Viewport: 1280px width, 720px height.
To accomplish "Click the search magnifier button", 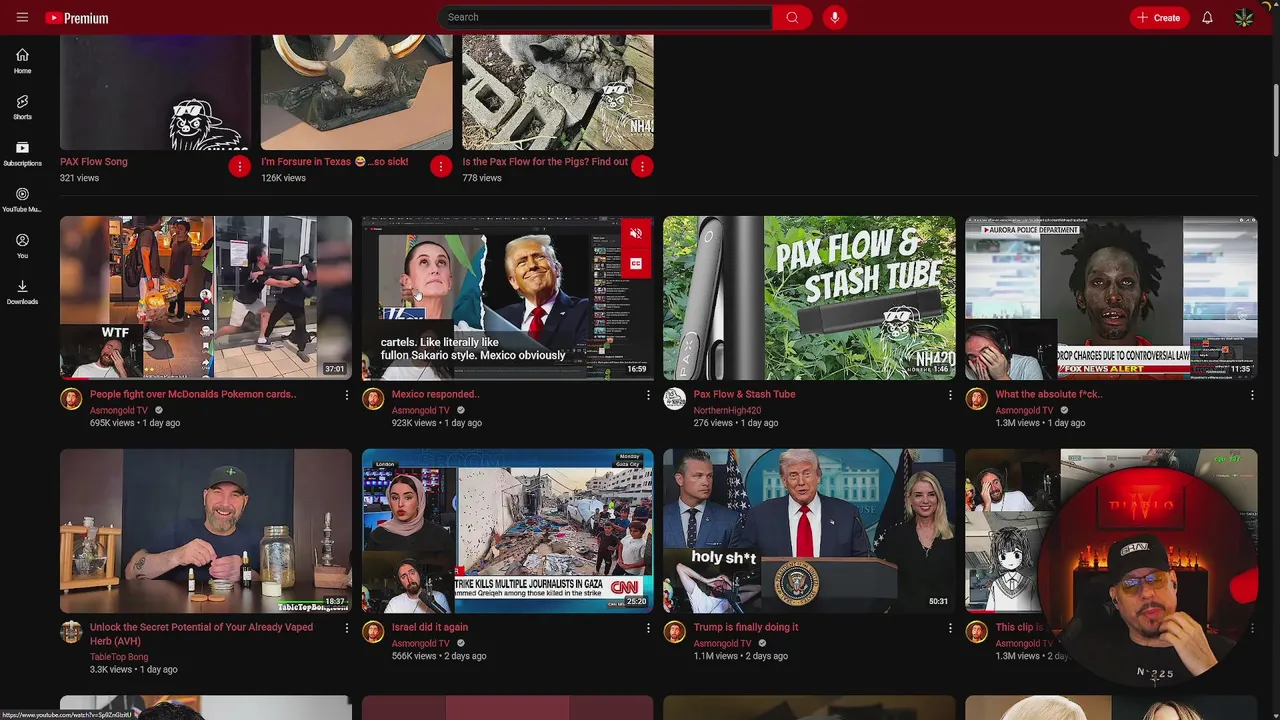I will [x=792, y=17].
